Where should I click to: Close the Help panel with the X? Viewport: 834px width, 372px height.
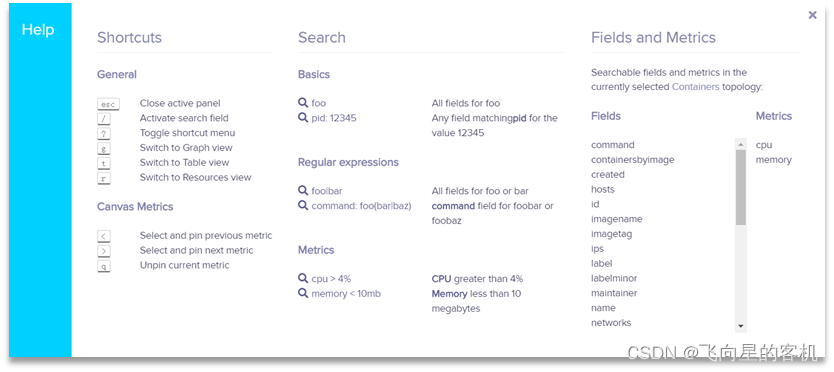pos(812,15)
